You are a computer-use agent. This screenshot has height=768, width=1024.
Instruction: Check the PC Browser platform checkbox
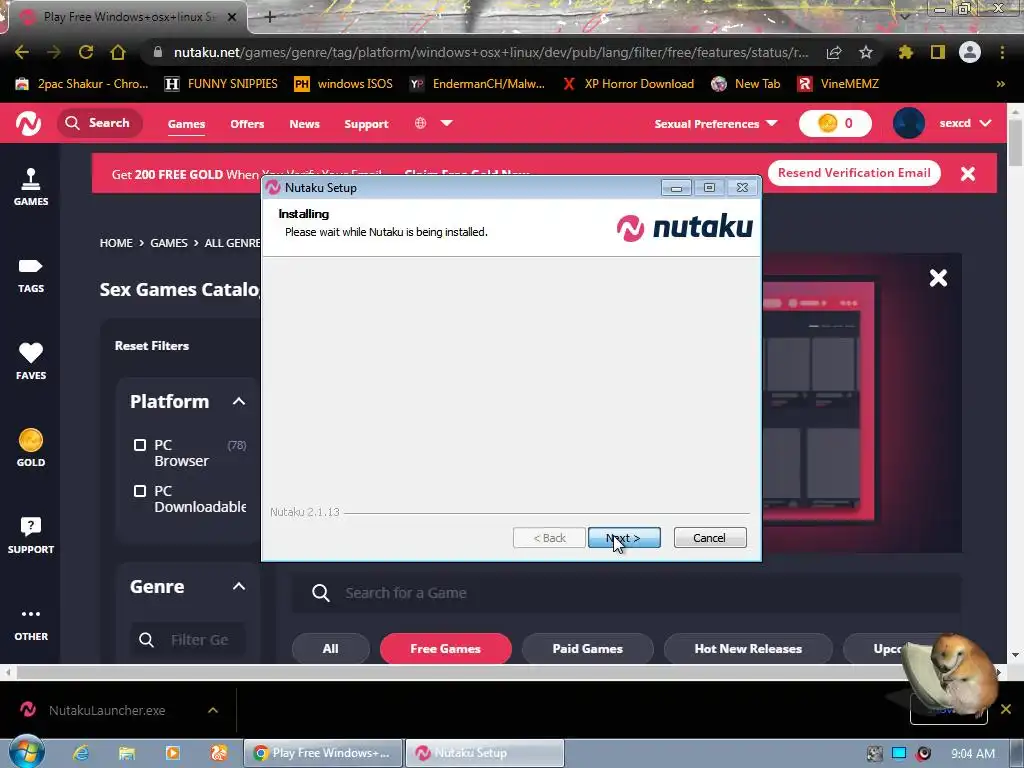point(140,445)
